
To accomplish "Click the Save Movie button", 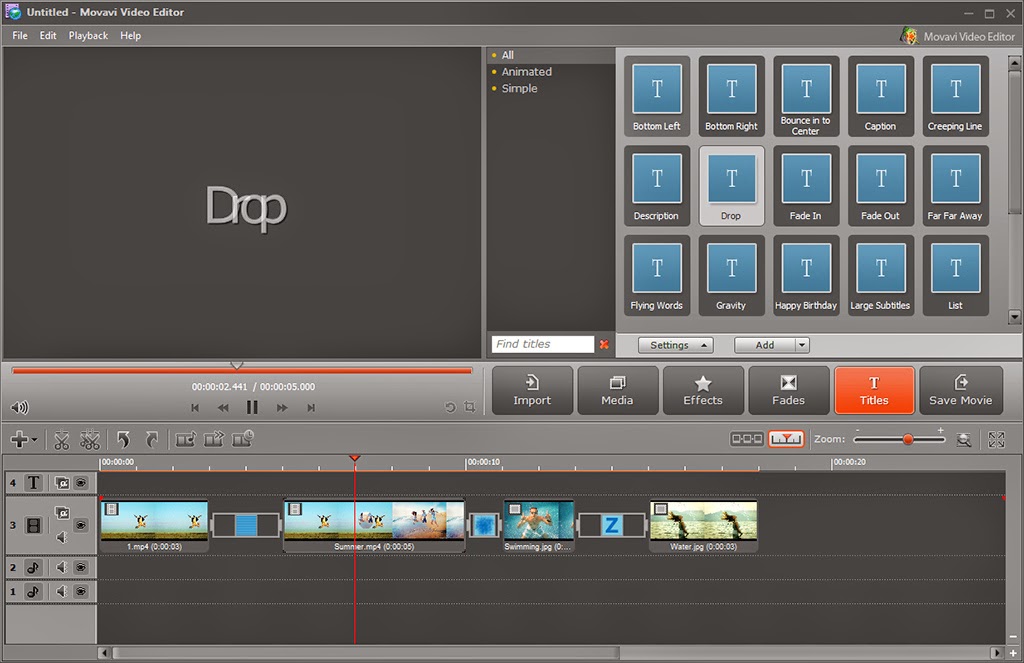I will (x=961, y=390).
